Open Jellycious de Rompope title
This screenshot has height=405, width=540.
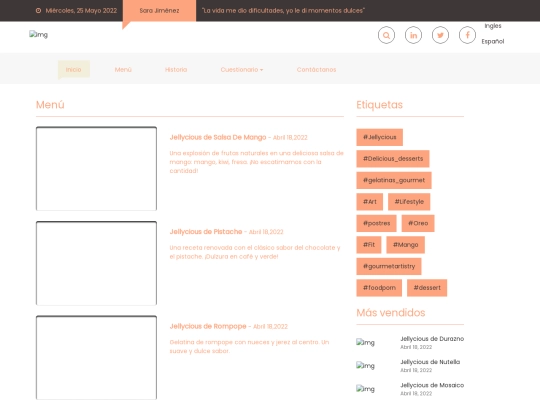(208, 326)
